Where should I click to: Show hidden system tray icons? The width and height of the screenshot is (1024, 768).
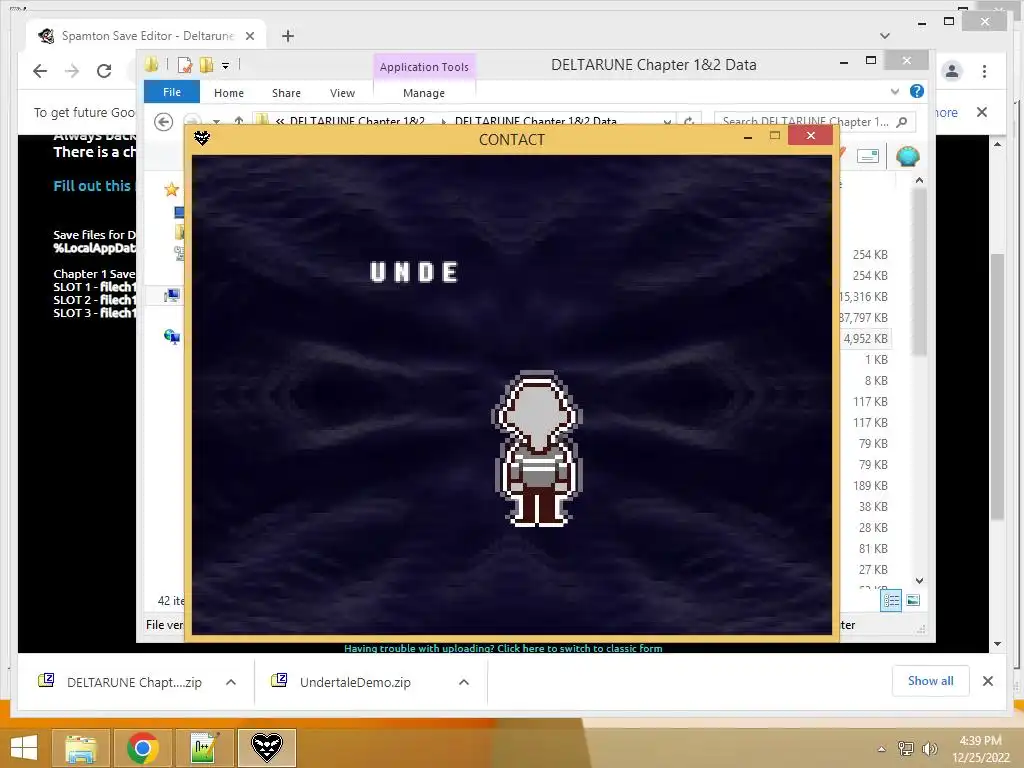pyautogui.click(x=882, y=749)
